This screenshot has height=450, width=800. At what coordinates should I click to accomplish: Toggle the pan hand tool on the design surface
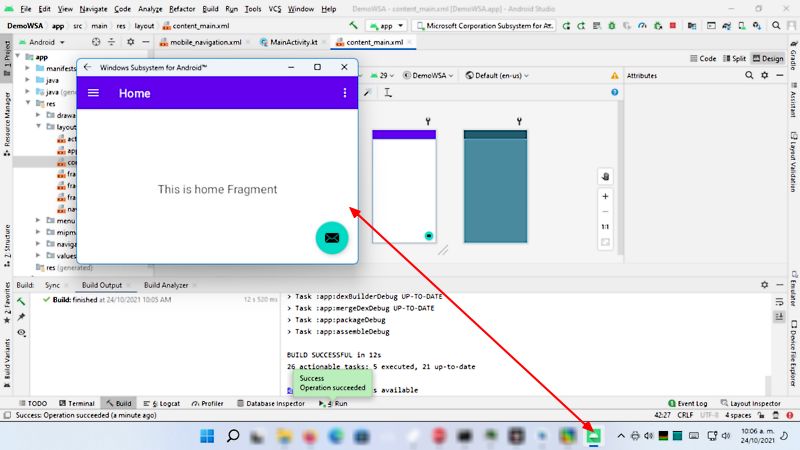[x=606, y=177]
